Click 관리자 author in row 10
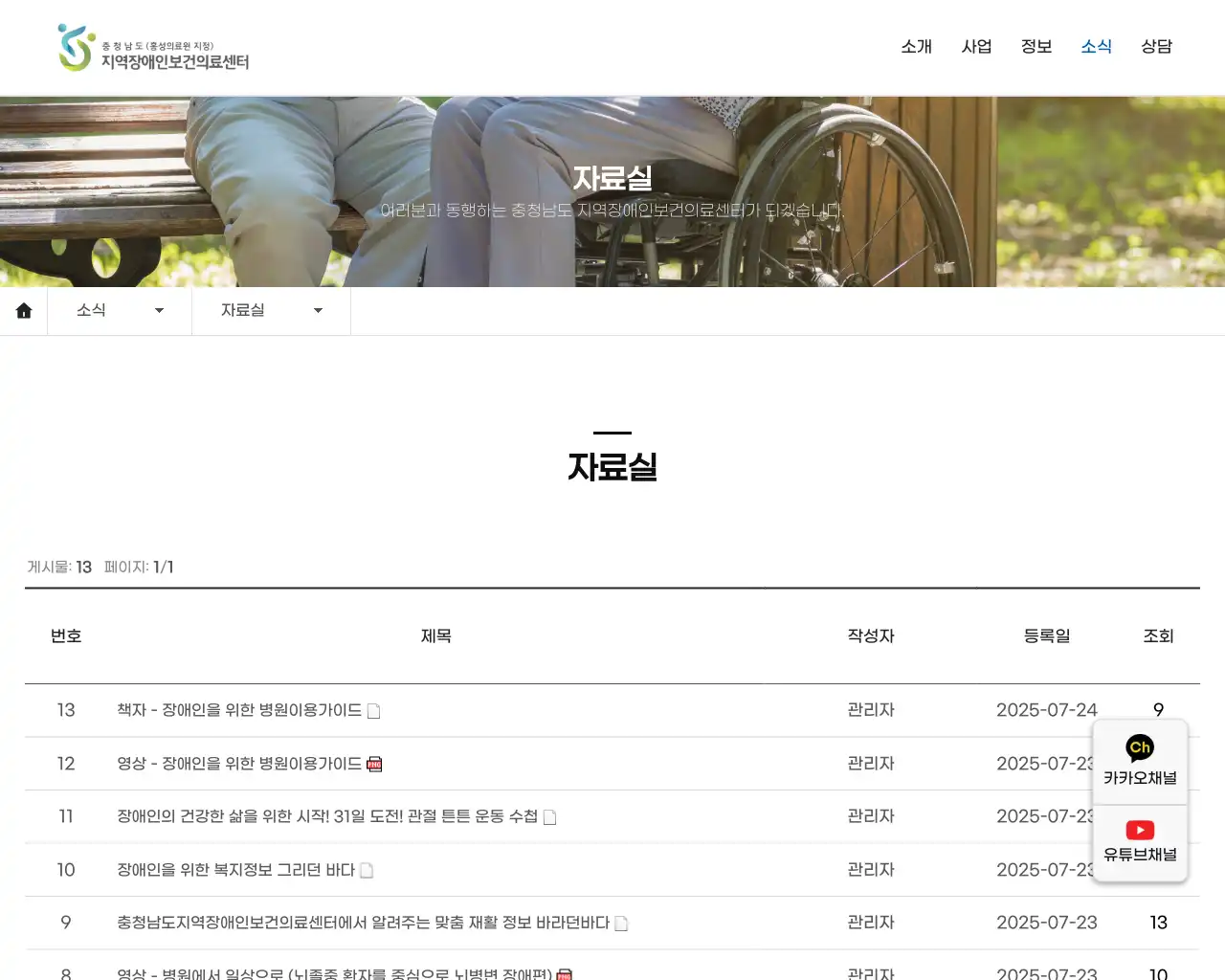 [x=871, y=870]
